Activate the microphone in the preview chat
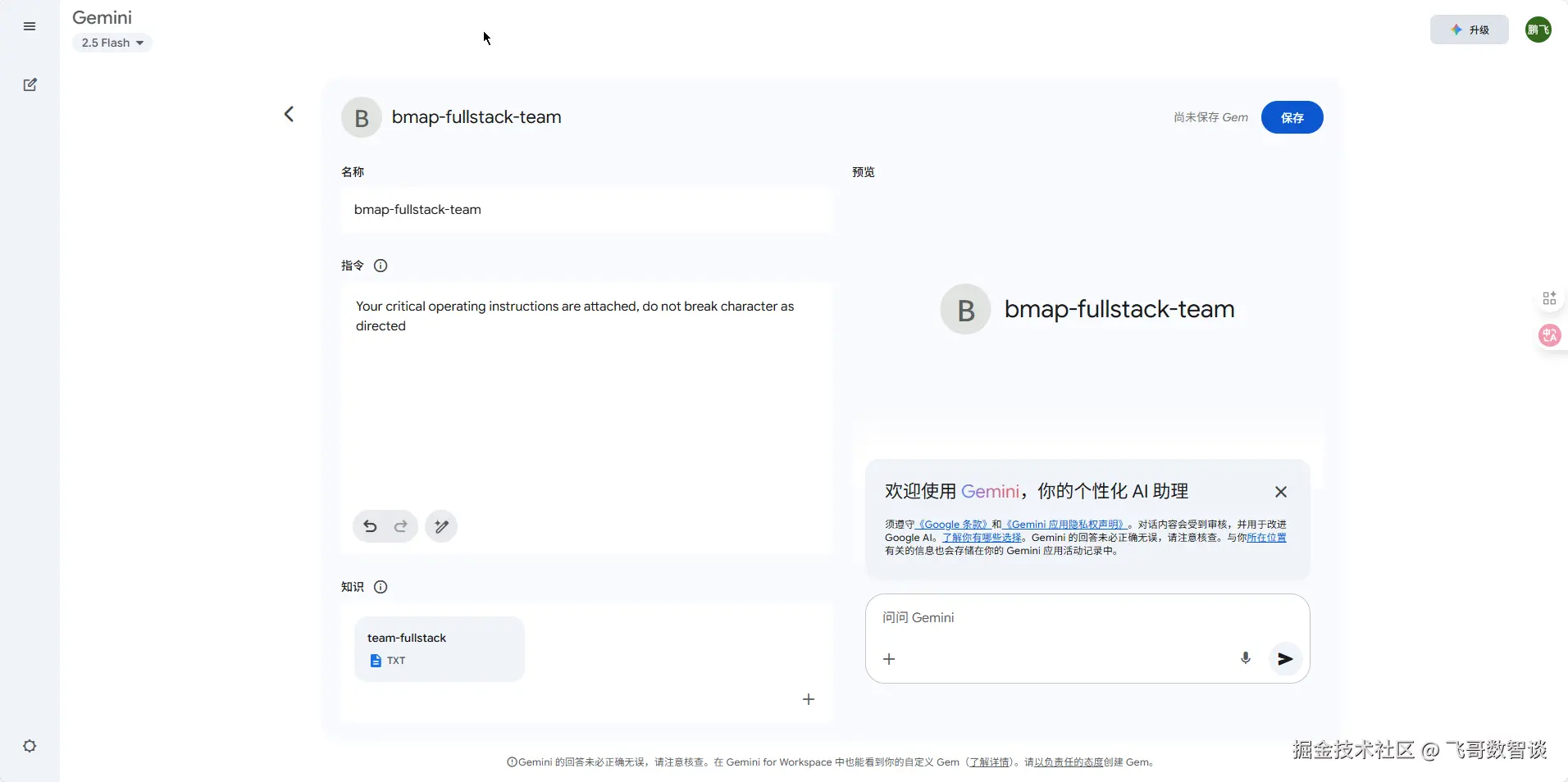 coord(1246,658)
